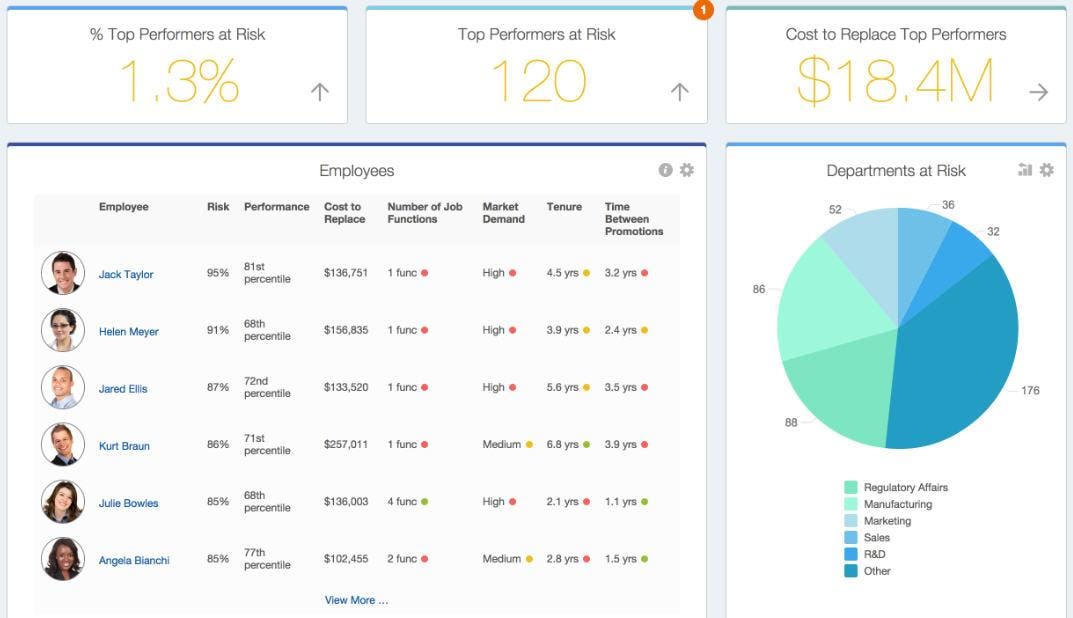This screenshot has height=618, width=1073.
Task: Switch chart type in Departments at Risk
Action: (x=1024, y=170)
